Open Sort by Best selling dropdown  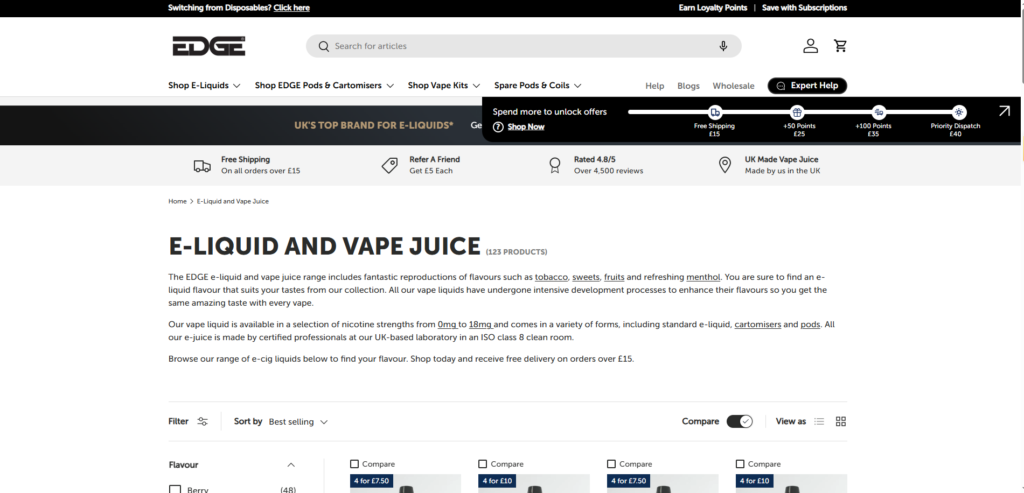(x=298, y=422)
